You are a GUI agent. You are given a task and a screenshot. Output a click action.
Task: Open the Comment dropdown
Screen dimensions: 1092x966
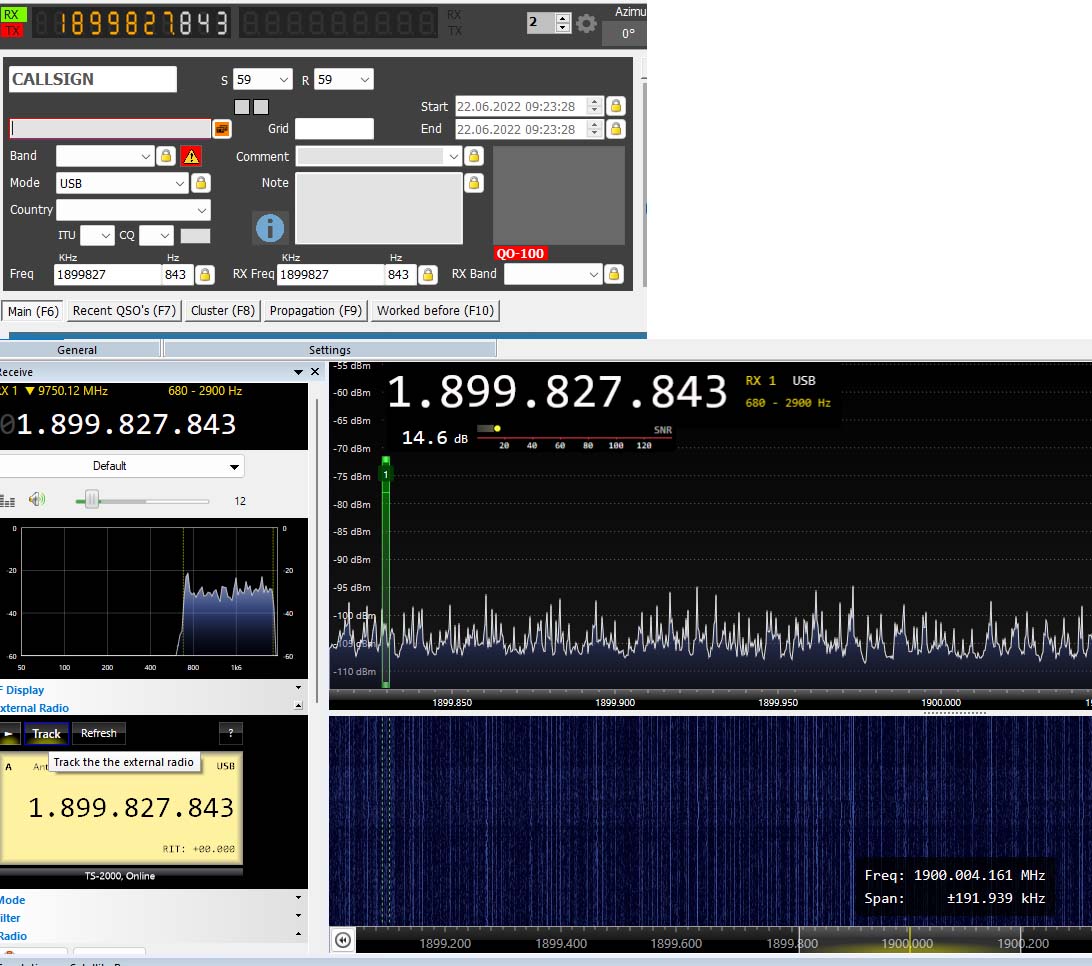(x=453, y=156)
